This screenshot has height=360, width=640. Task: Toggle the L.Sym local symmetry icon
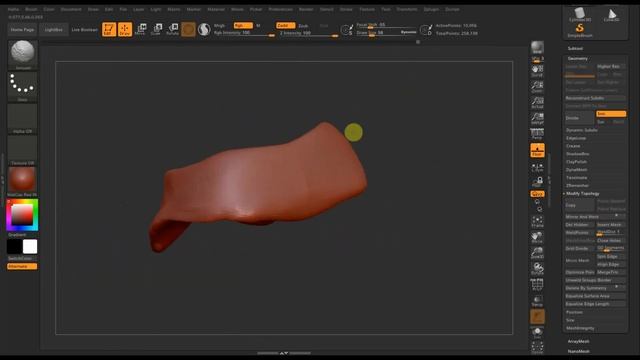tap(537, 168)
